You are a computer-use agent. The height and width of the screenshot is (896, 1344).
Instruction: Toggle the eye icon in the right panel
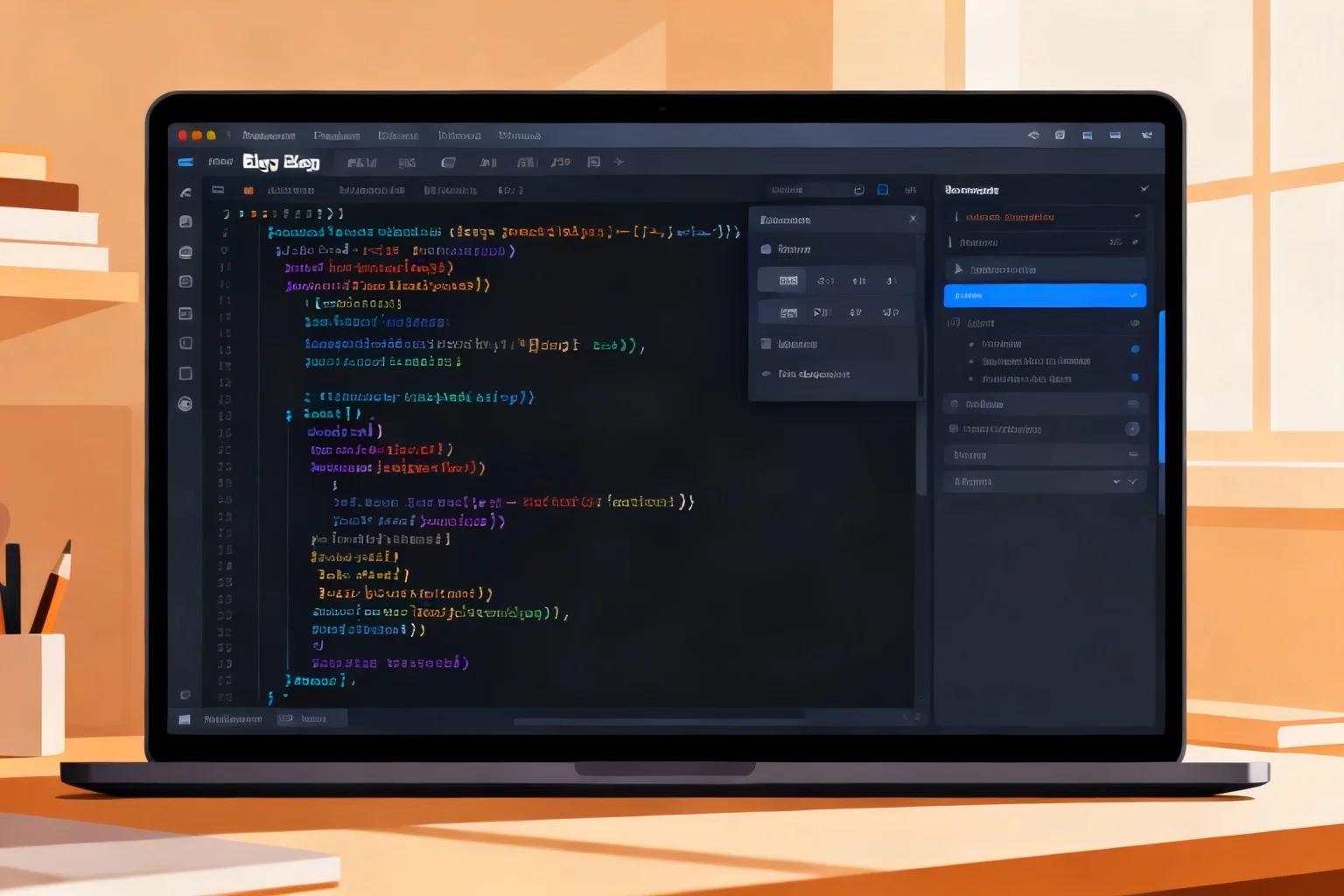coord(1135,323)
